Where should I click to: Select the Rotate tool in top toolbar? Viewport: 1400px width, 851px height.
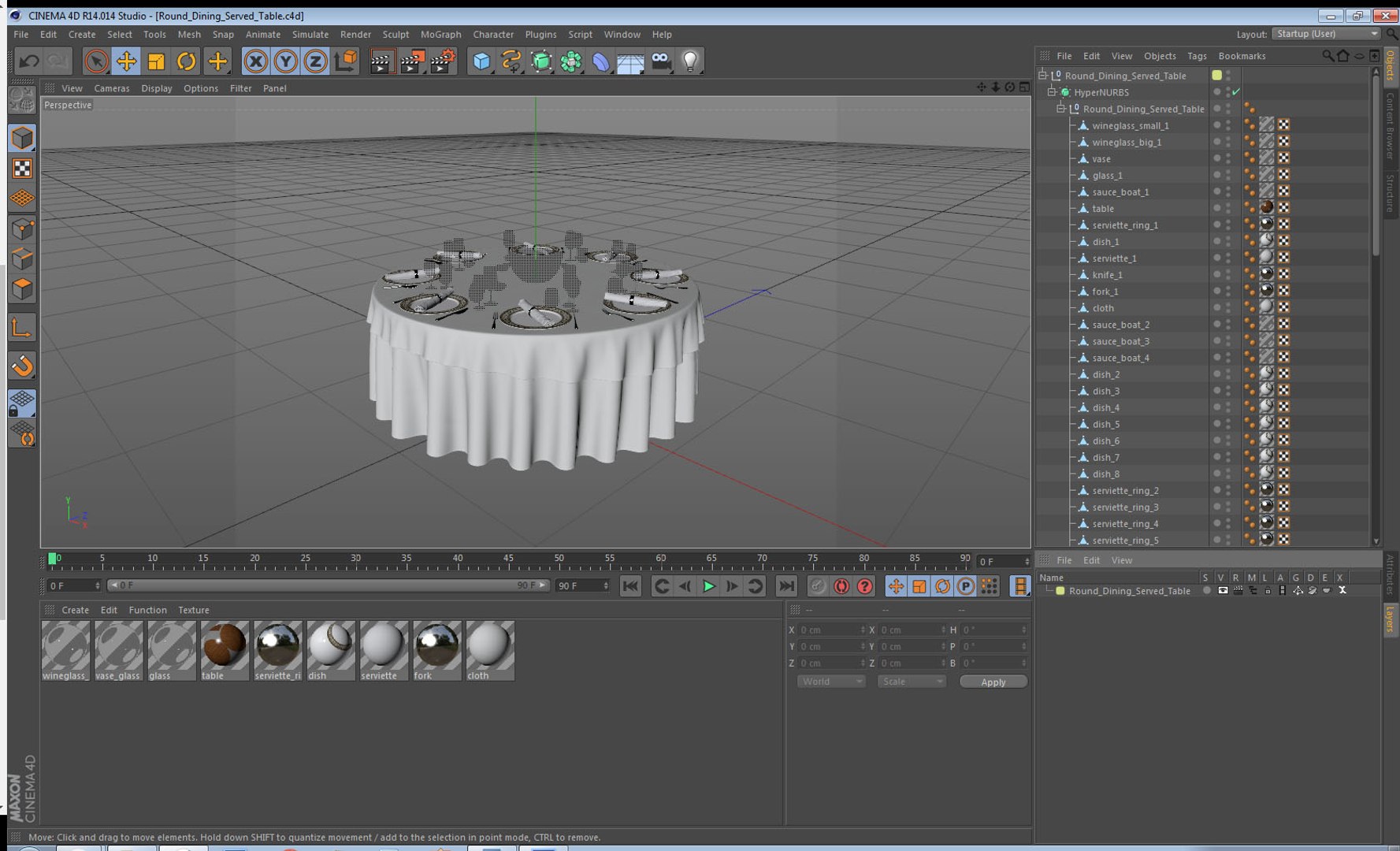187,61
